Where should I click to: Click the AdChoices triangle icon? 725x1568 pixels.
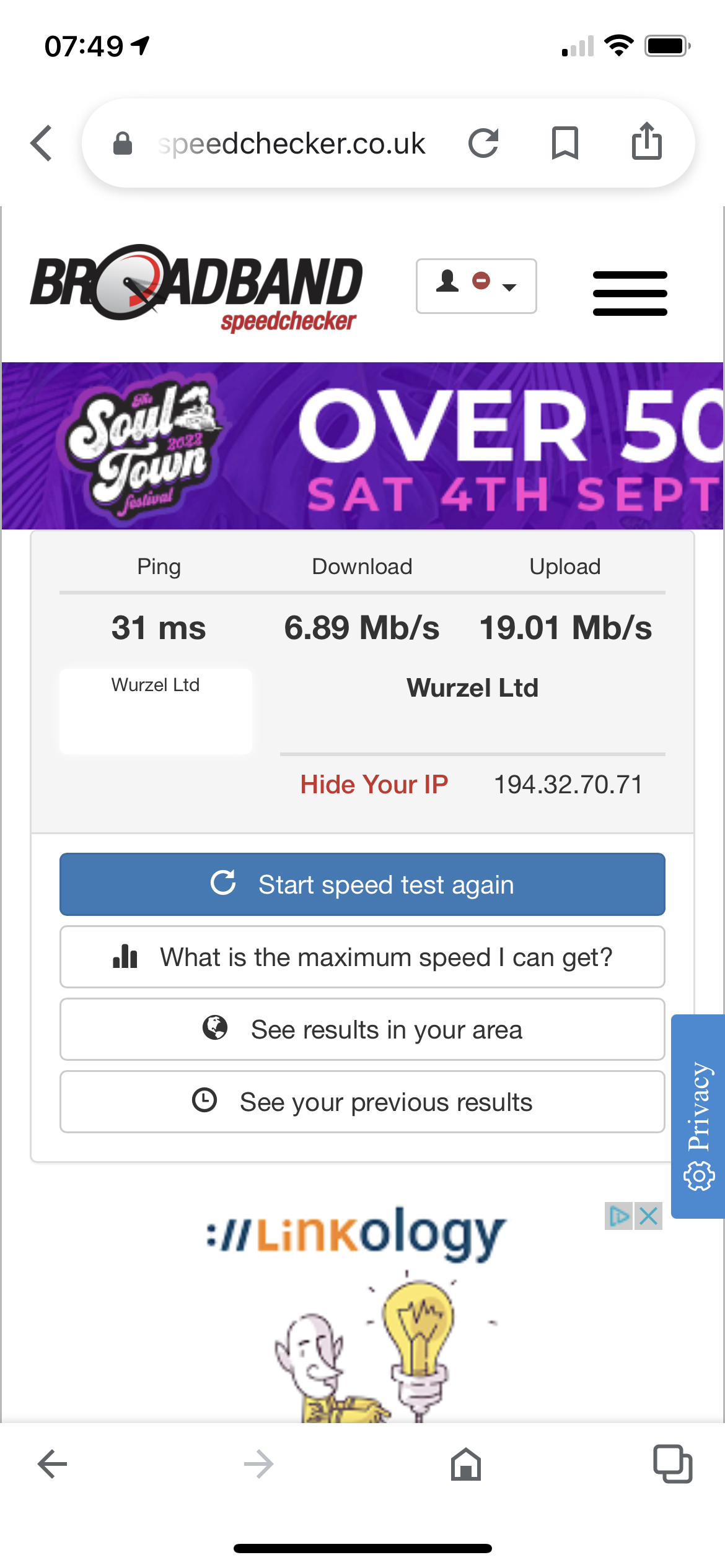pyautogui.click(x=618, y=1216)
